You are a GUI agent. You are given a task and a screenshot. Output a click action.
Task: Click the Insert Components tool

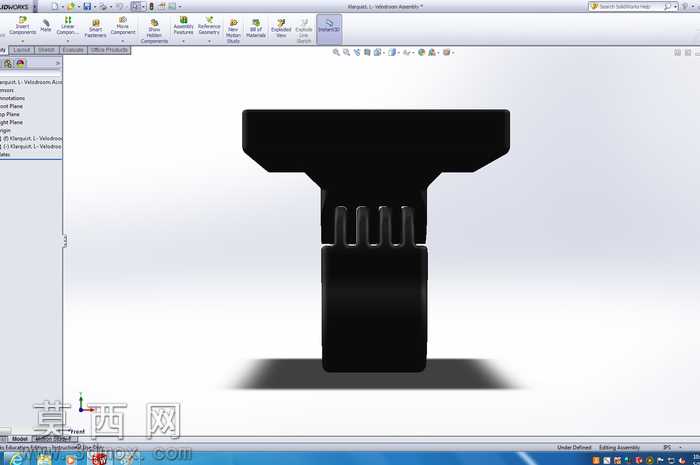[22, 25]
